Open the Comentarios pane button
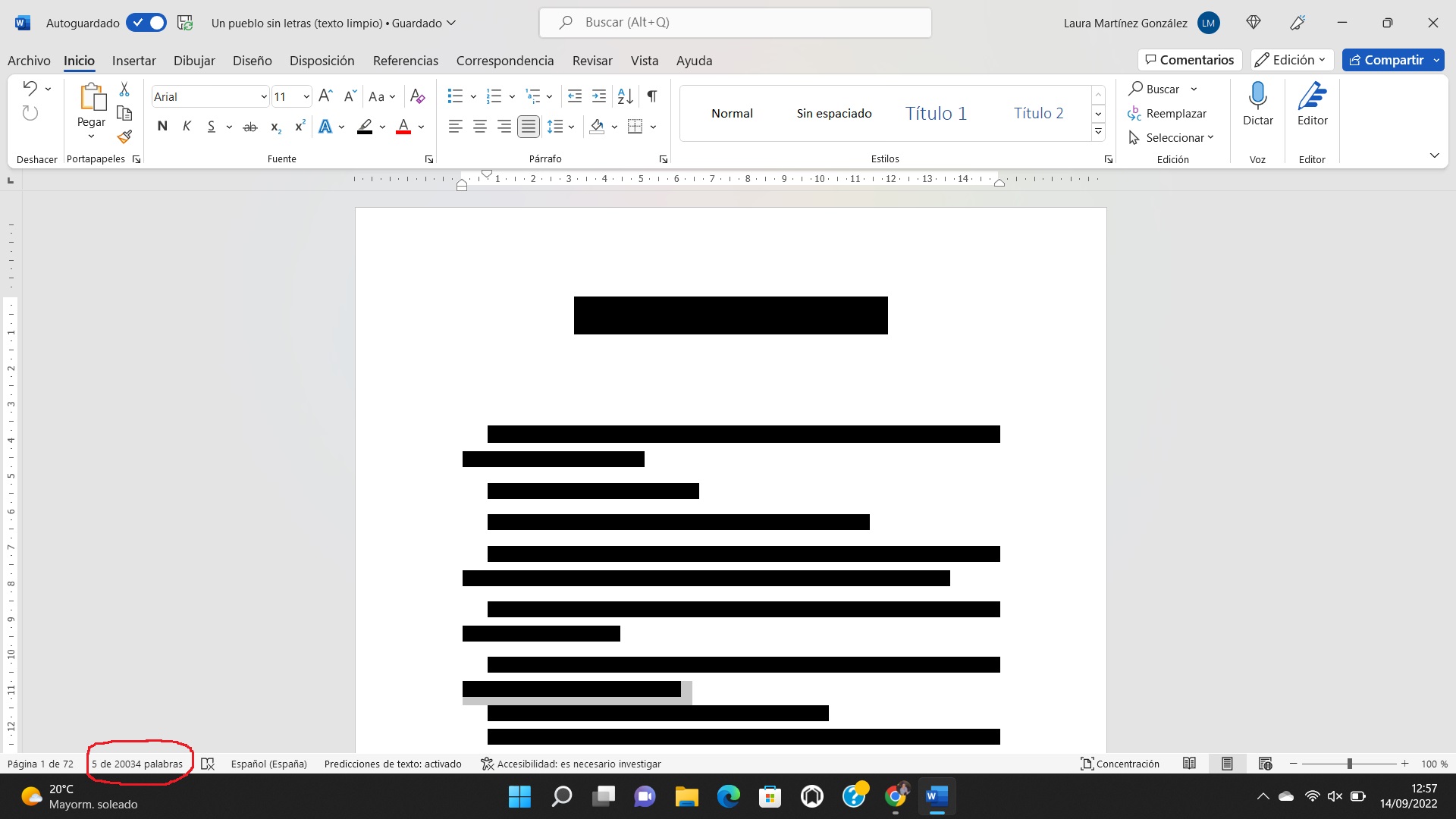Viewport: 1456px width, 819px height. pyautogui.click(x=1189, y=60)
